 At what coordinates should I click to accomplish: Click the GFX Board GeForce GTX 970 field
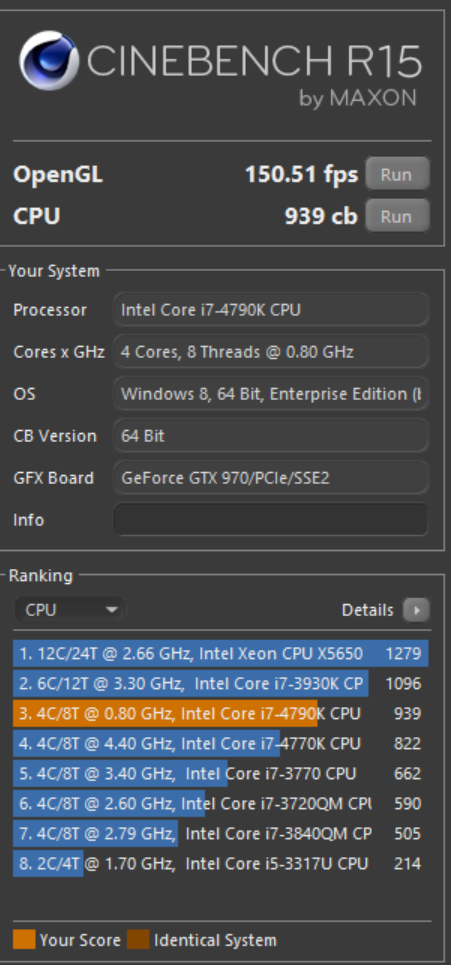click(271, 478)
